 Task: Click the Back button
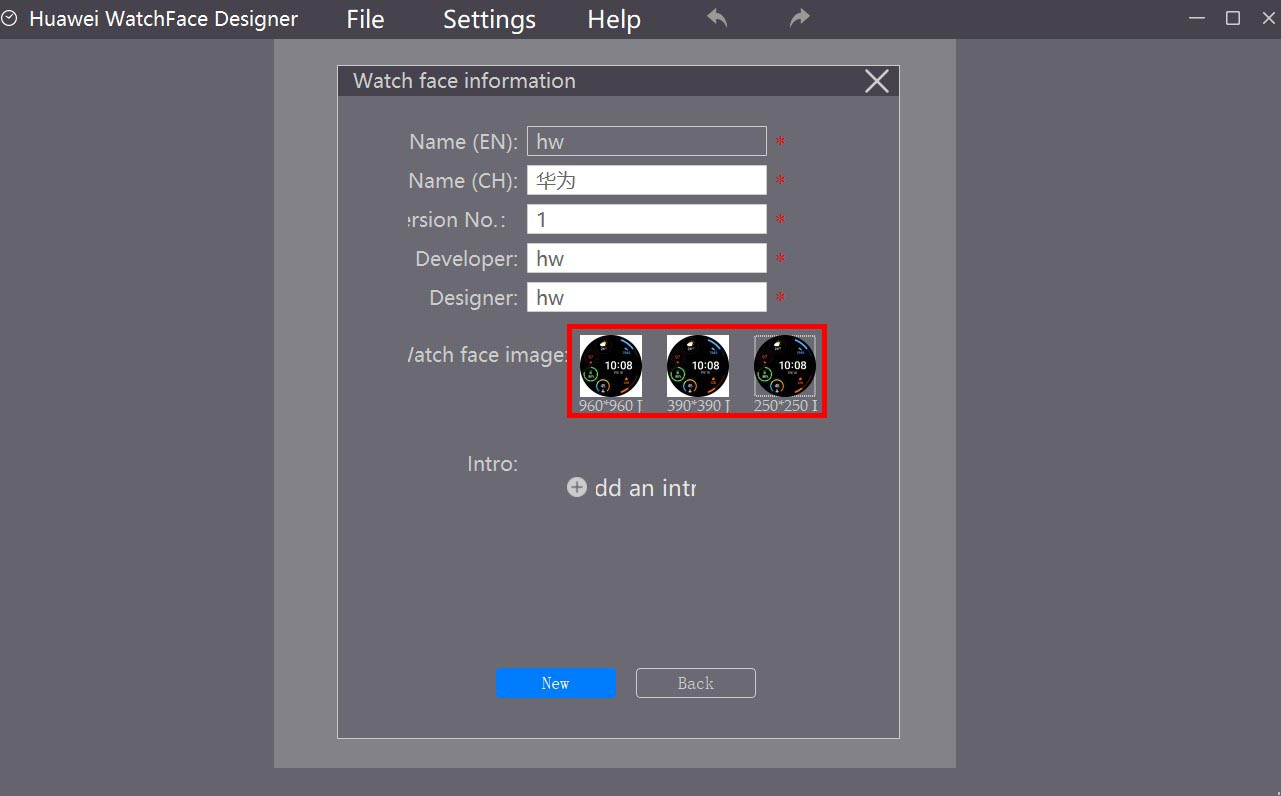pyautogui.click(x=696, y=683)
